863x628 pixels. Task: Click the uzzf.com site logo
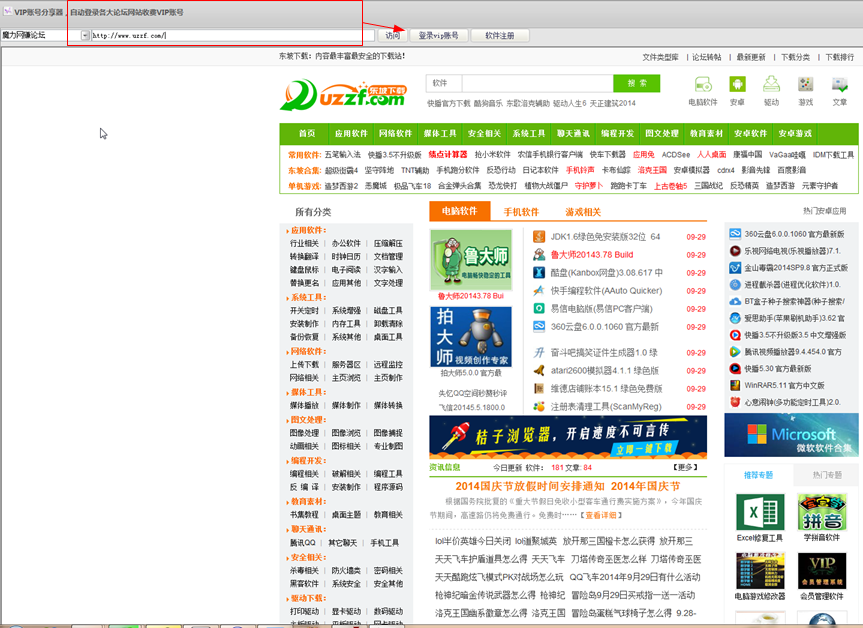(343, 95)
